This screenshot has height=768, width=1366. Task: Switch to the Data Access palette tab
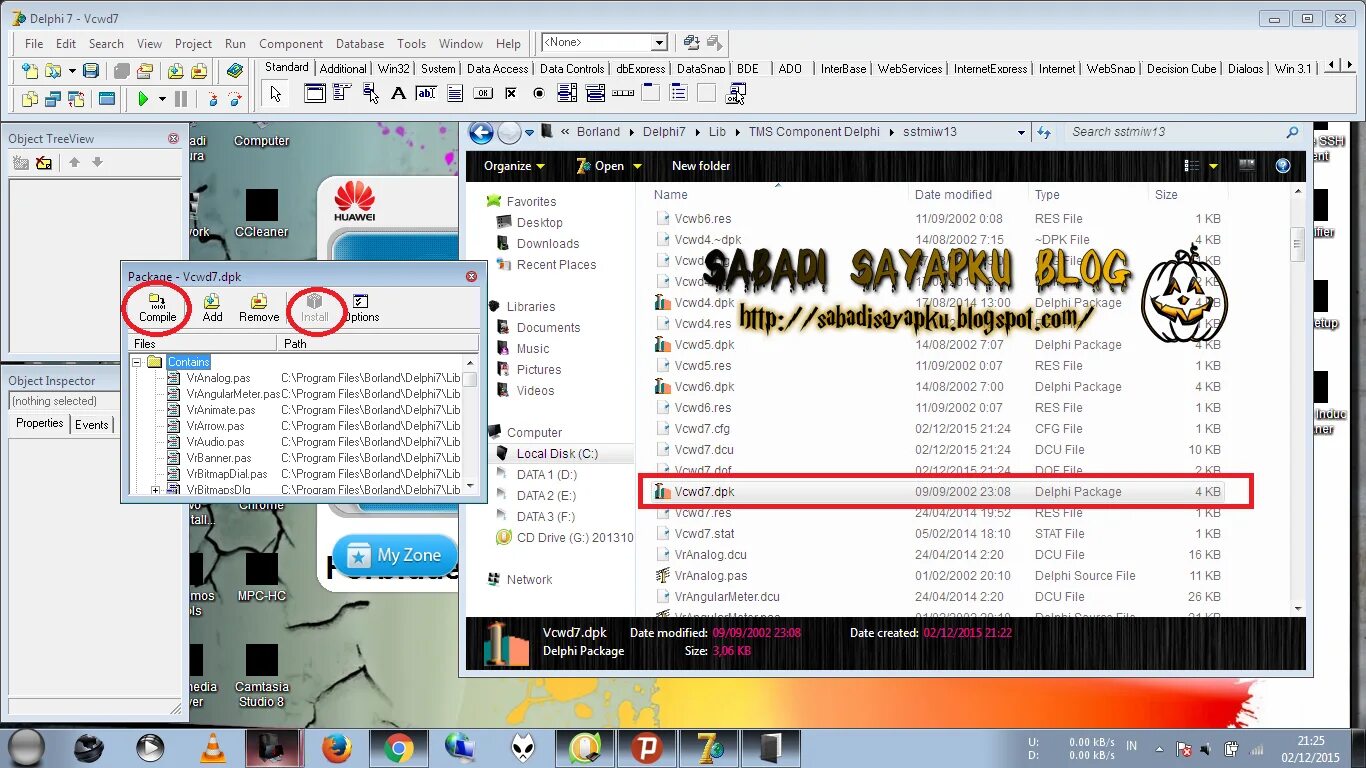click(497, 69)
